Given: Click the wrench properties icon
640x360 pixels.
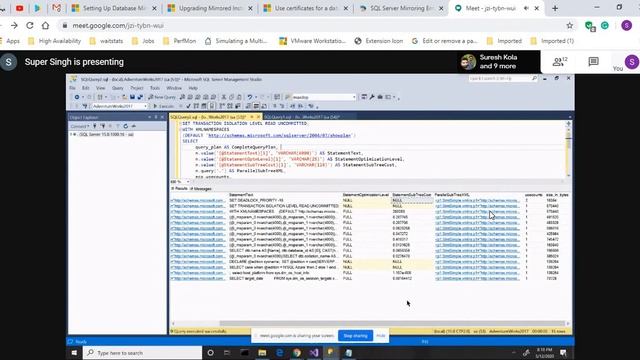Looking at the screenshot, I should coord(372,97).
